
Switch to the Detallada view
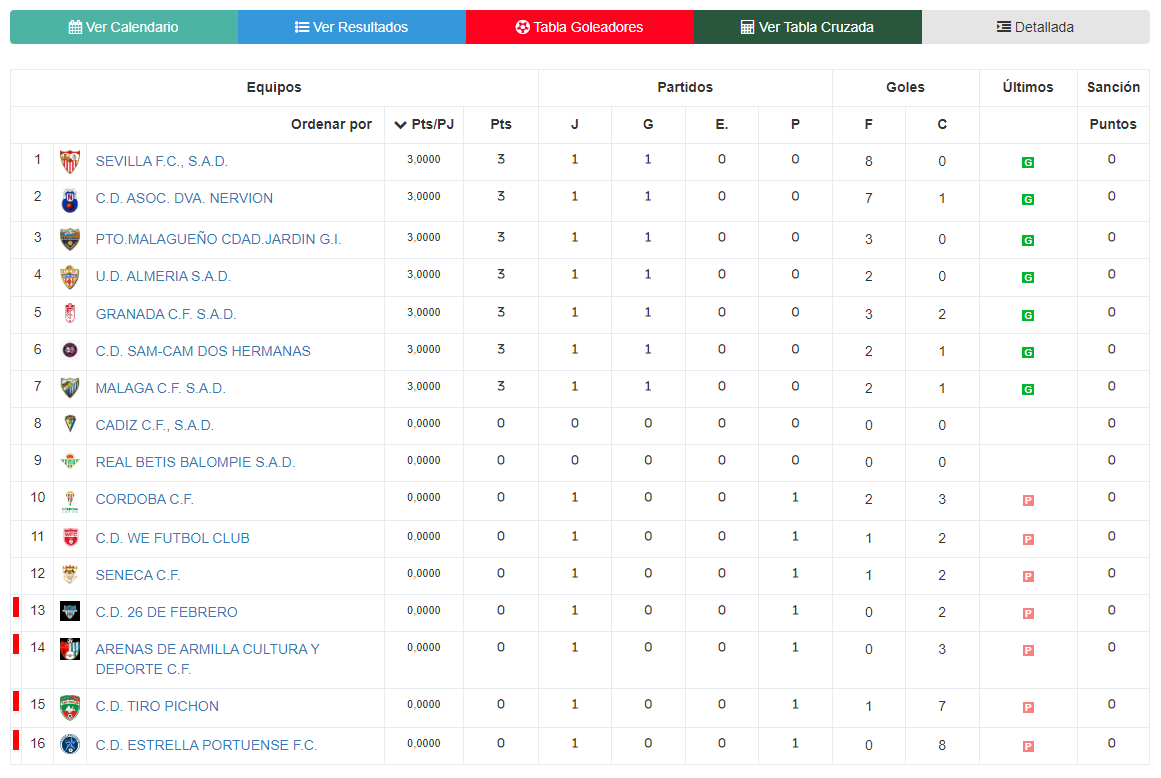tap(1035, 27)
